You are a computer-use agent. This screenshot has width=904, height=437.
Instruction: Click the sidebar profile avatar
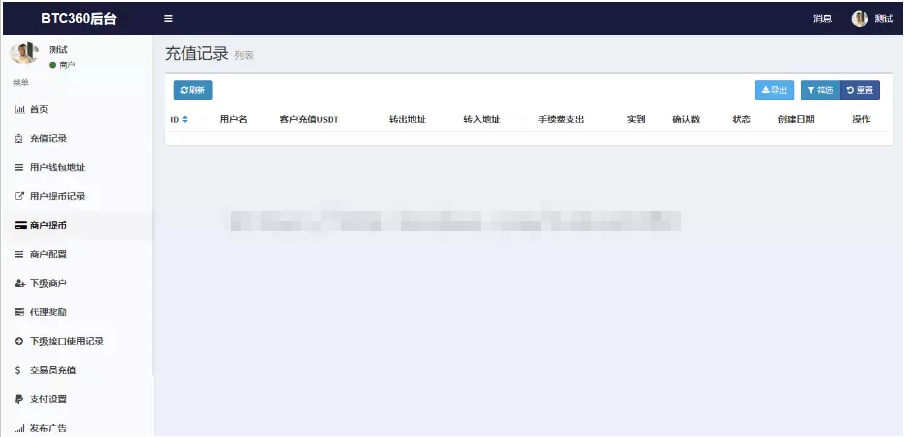24,52
